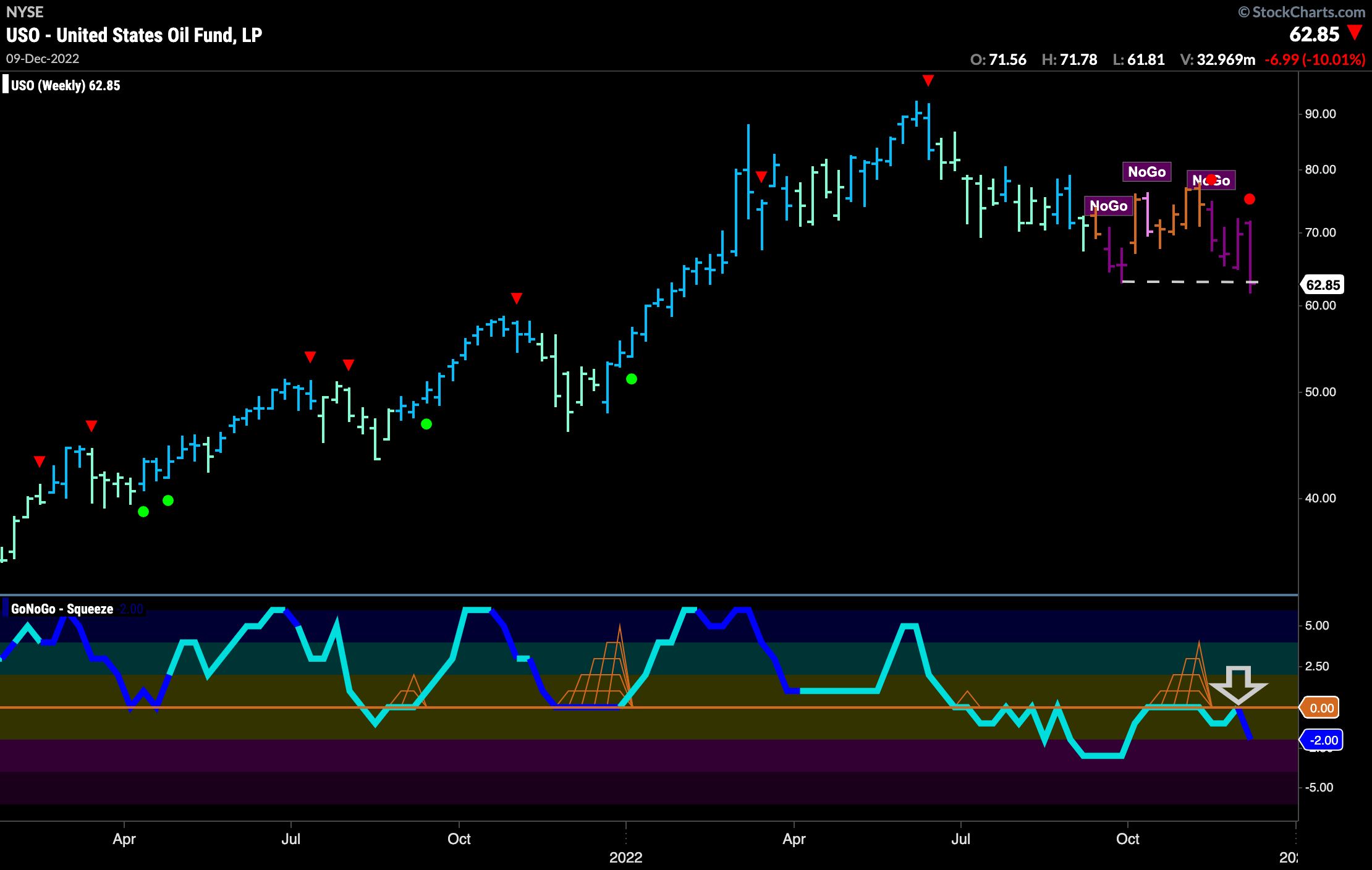1372x870 pixels.
Task: Click the NoGo label next to the 80.00 level
Action: click(x=1146, y=172)
